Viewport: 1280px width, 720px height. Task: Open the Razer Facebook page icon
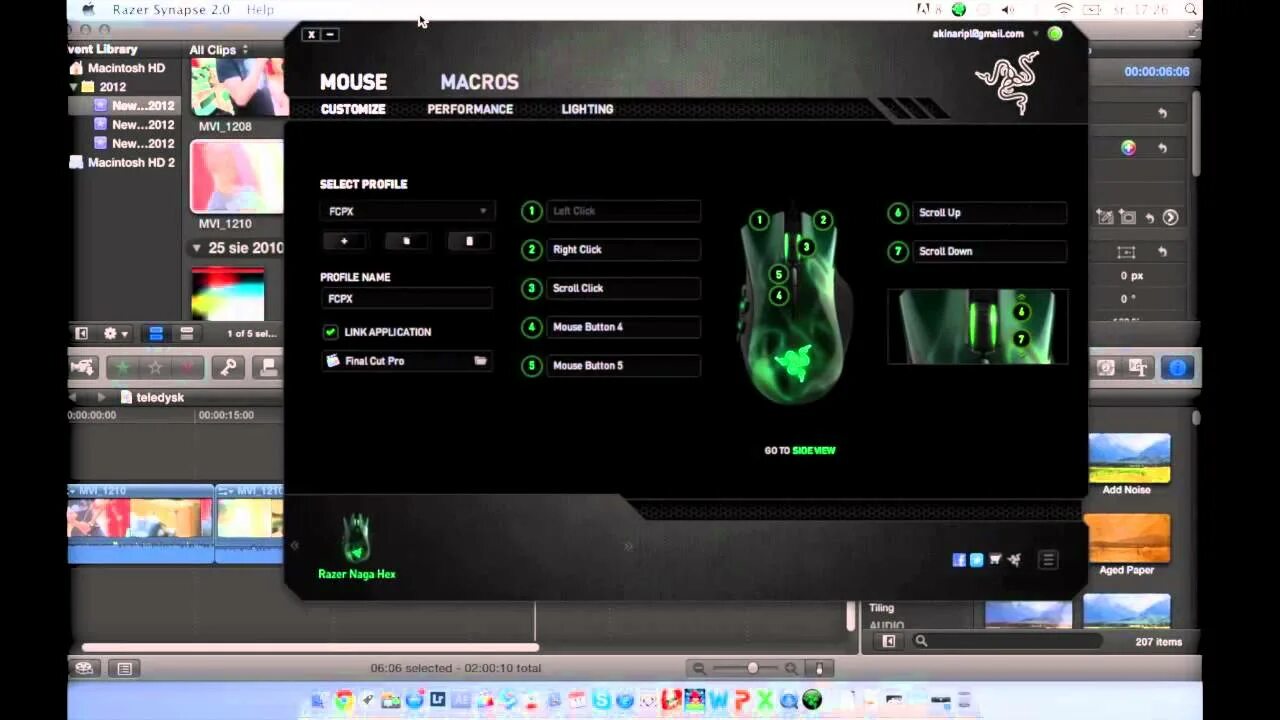pos(959,560)
